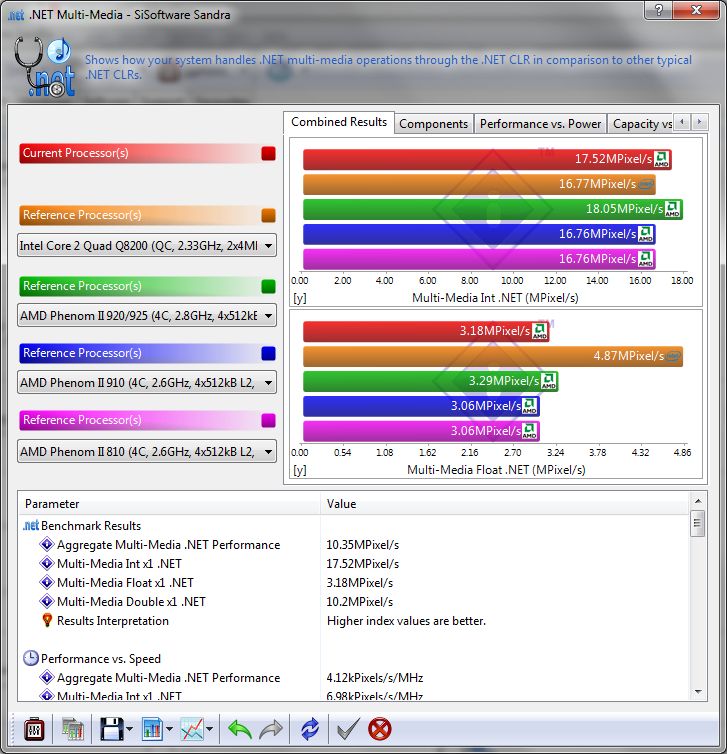
Task: Click the .NET stethoscope logo icon
Action: pos(44,66)
